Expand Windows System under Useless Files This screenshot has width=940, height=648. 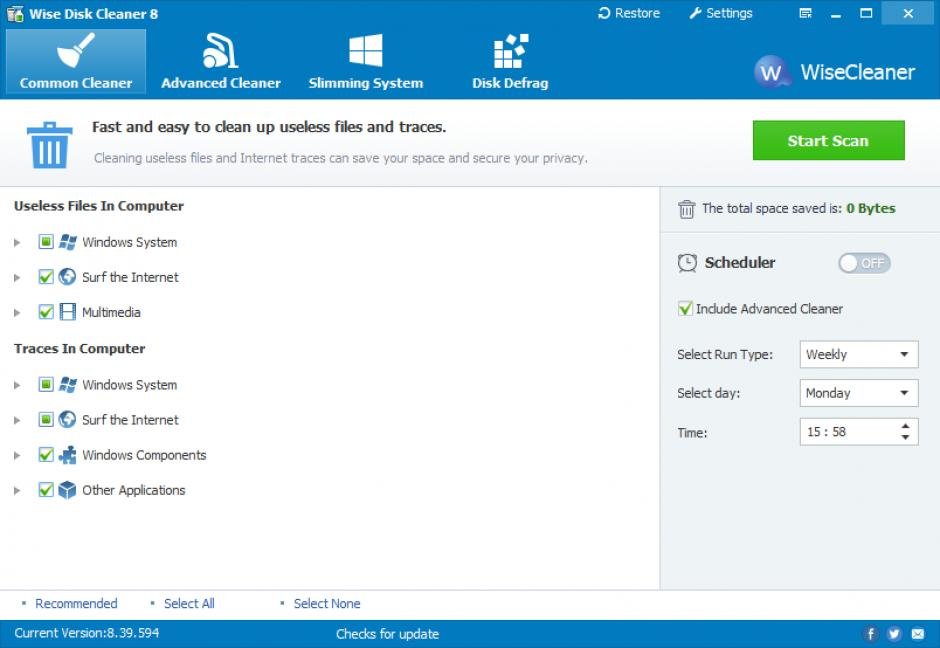[x=17, y=242]
